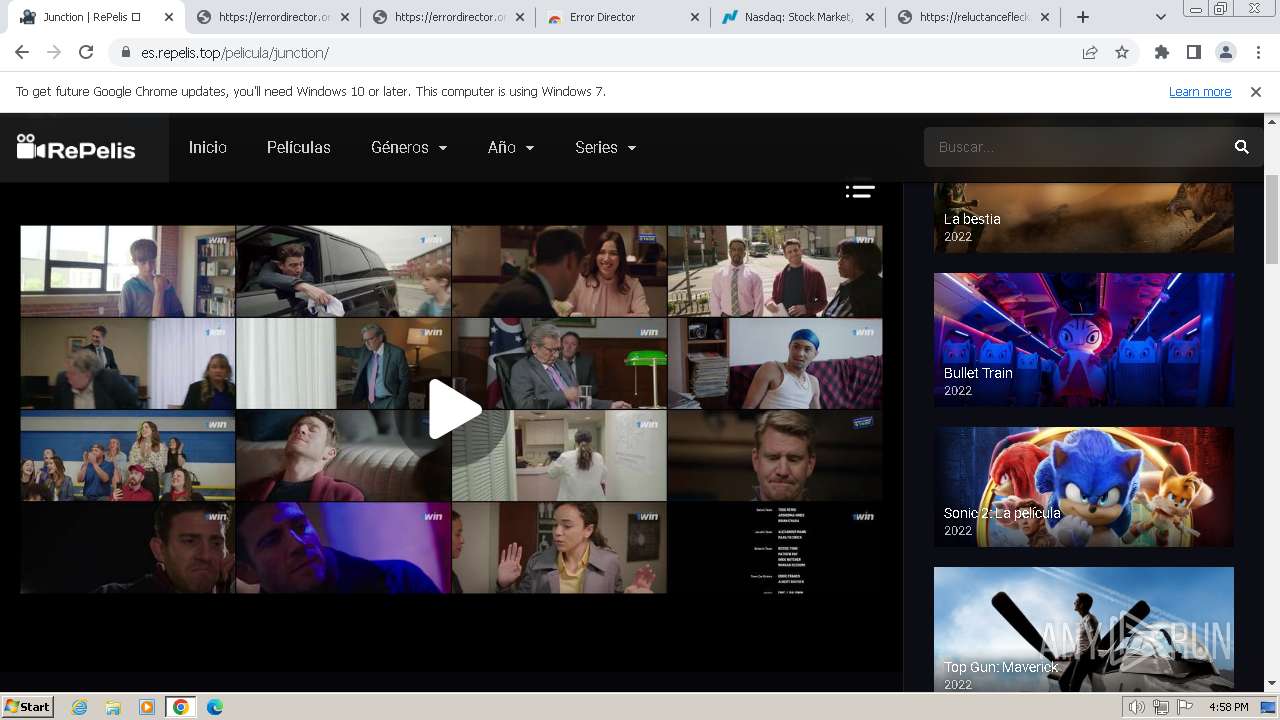
Task: Open File Explorer from taskbar
Action: (113, 707)
